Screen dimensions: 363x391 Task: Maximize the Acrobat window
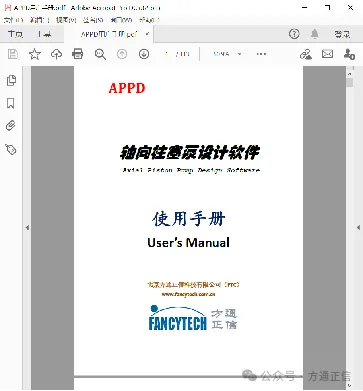(327, 7)
